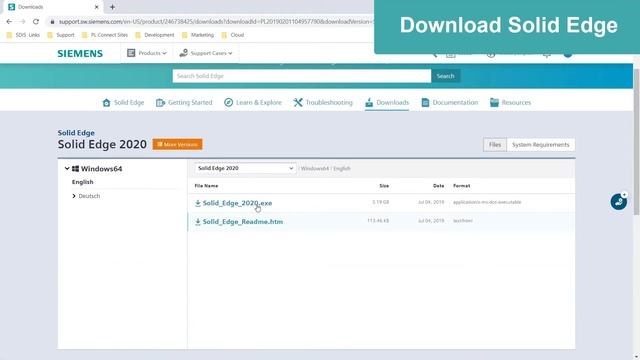The width and height of the screenshot is (640, 360).
Task: Open the Development bookmark folder
Action: coord(155,35)
